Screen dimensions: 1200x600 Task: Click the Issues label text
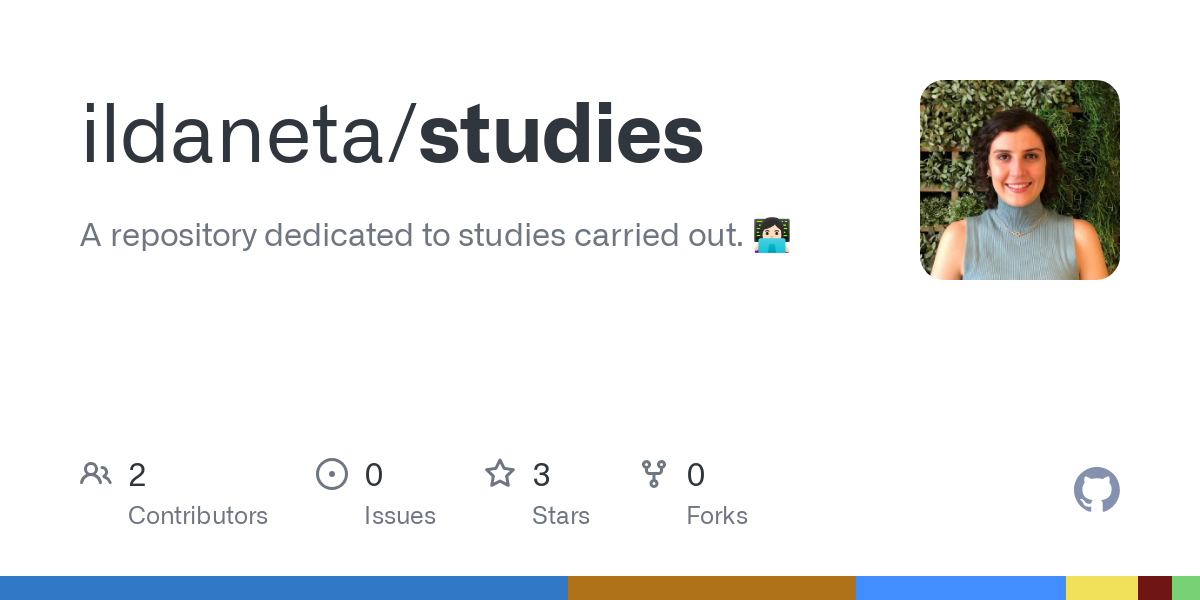(x=400, y=516)
